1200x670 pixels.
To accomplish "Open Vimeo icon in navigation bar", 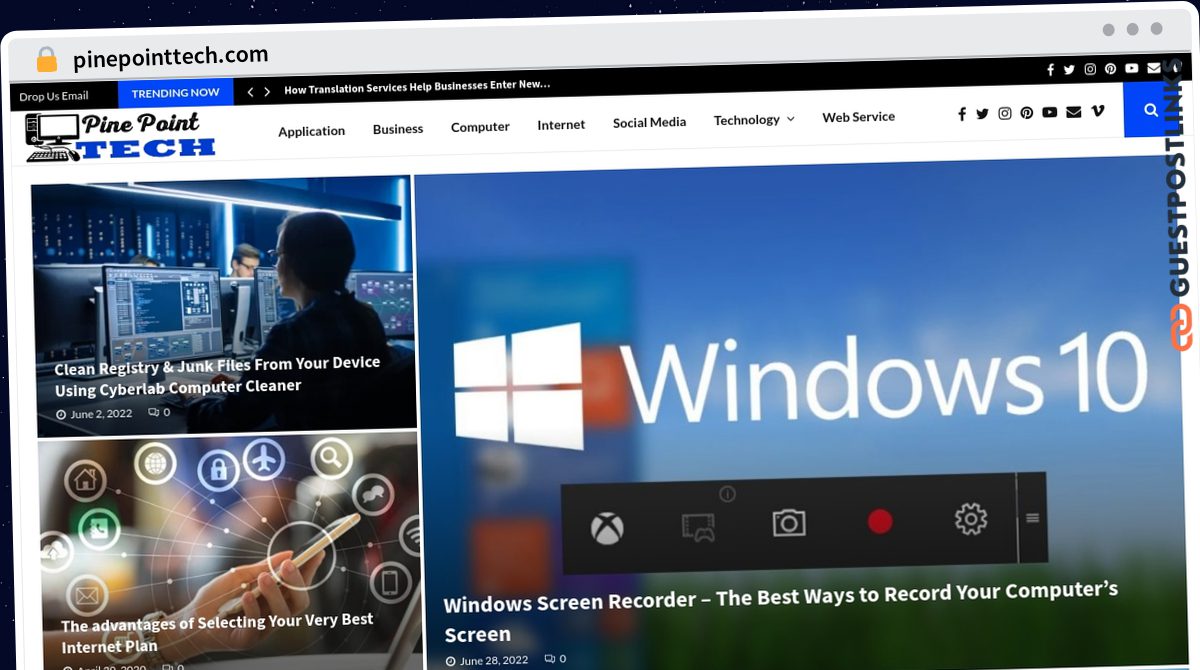I will coord(1098,111).
